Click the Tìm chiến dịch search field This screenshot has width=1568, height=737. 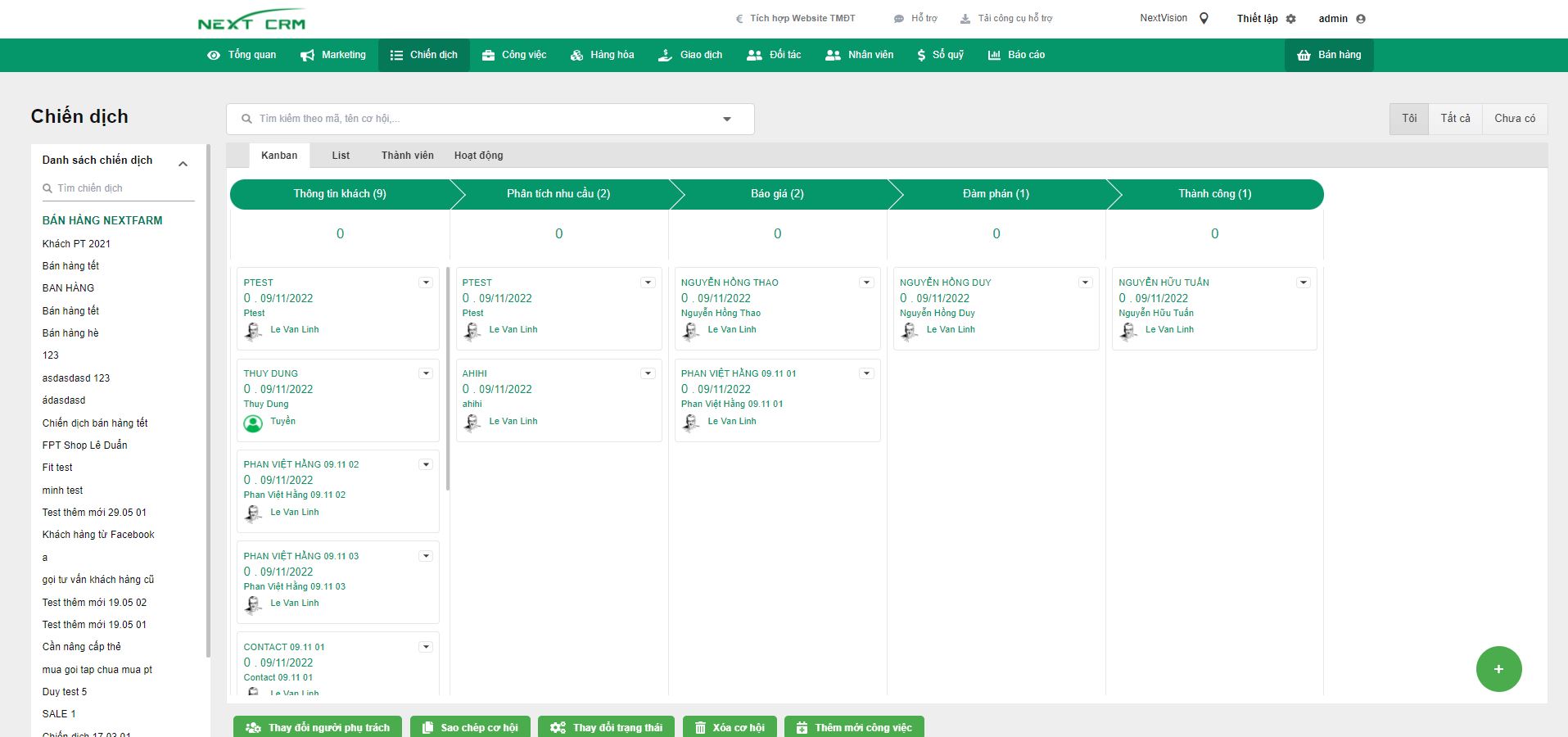pyautogui.click(x=123, y=188)
